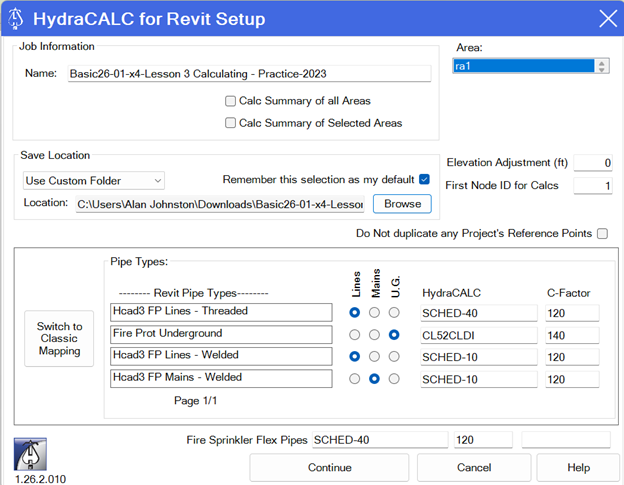Click SCHED-10 field for Hcad3 FP Lines - Welded
This screenshot has width=624, height=485.
click(x=479, y=357)
